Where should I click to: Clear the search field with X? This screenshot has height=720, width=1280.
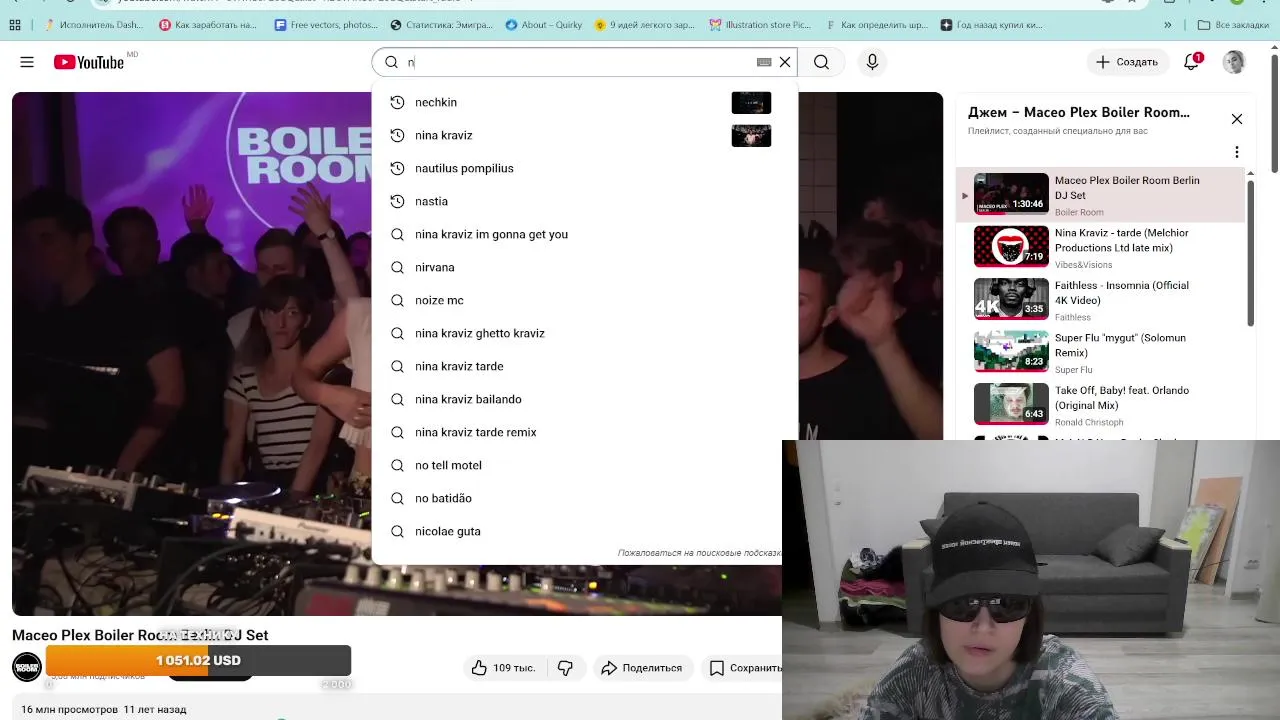[785, 62]
